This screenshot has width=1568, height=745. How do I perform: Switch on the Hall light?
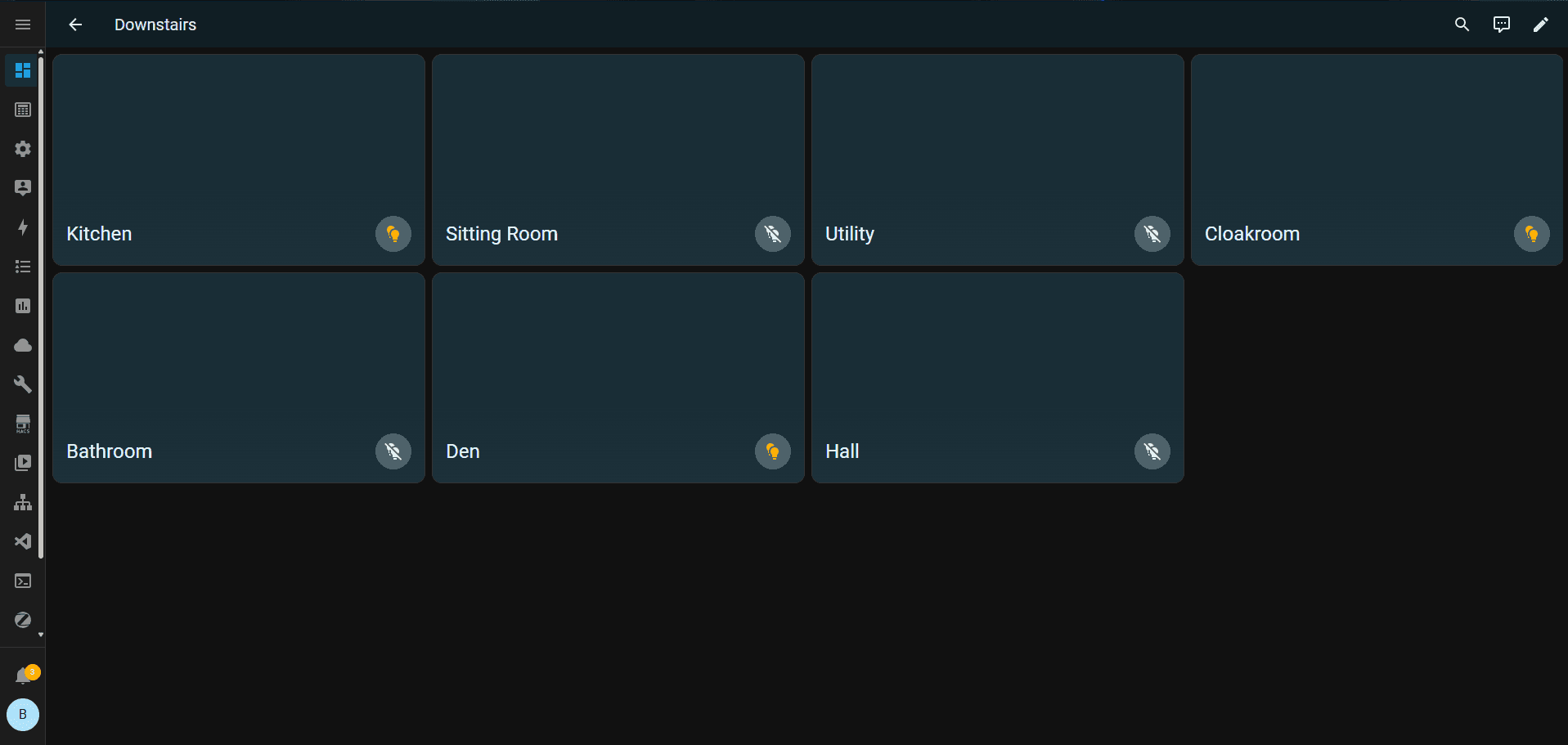1152,451
